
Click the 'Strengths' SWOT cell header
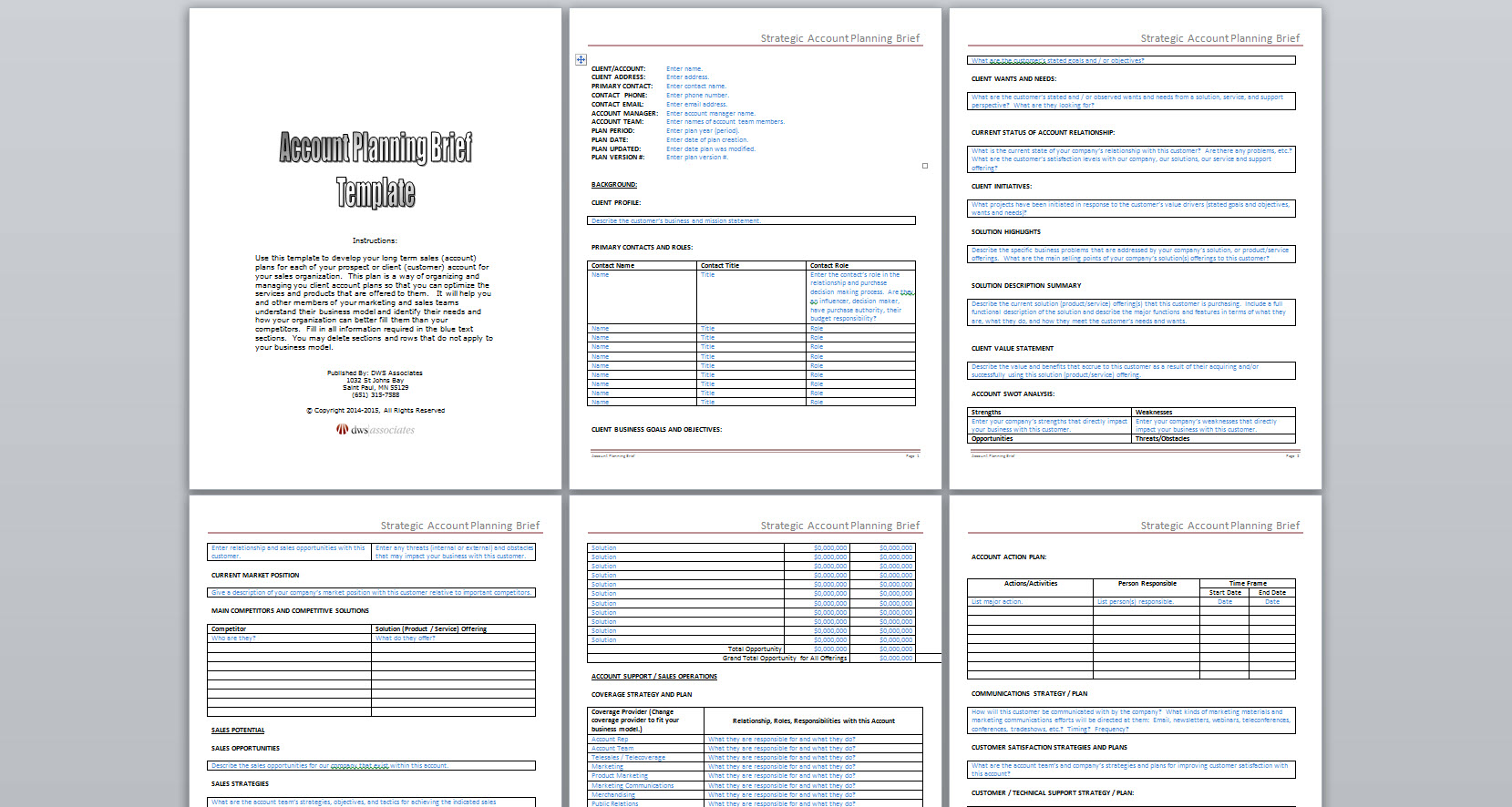(x=986, y=413)
